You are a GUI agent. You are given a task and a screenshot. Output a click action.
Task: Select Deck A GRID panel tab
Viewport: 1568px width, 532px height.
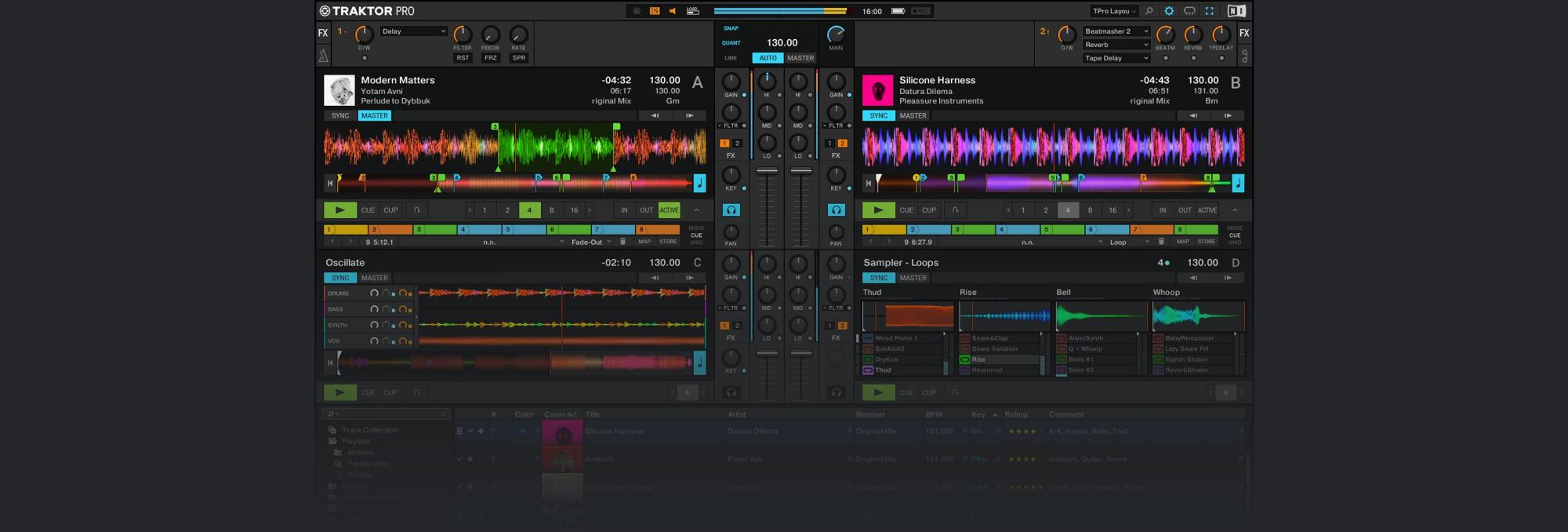pos(696,242)
